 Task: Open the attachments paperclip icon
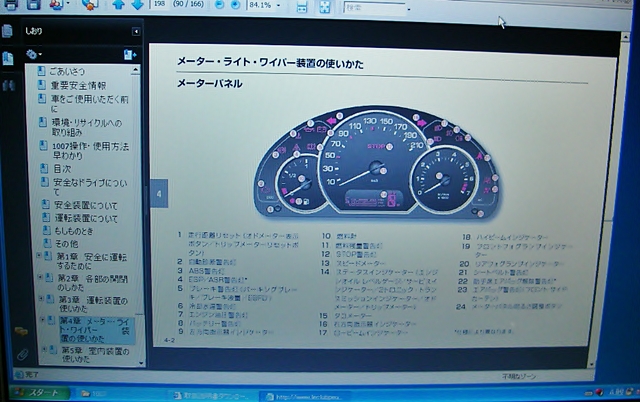(23, 355)
